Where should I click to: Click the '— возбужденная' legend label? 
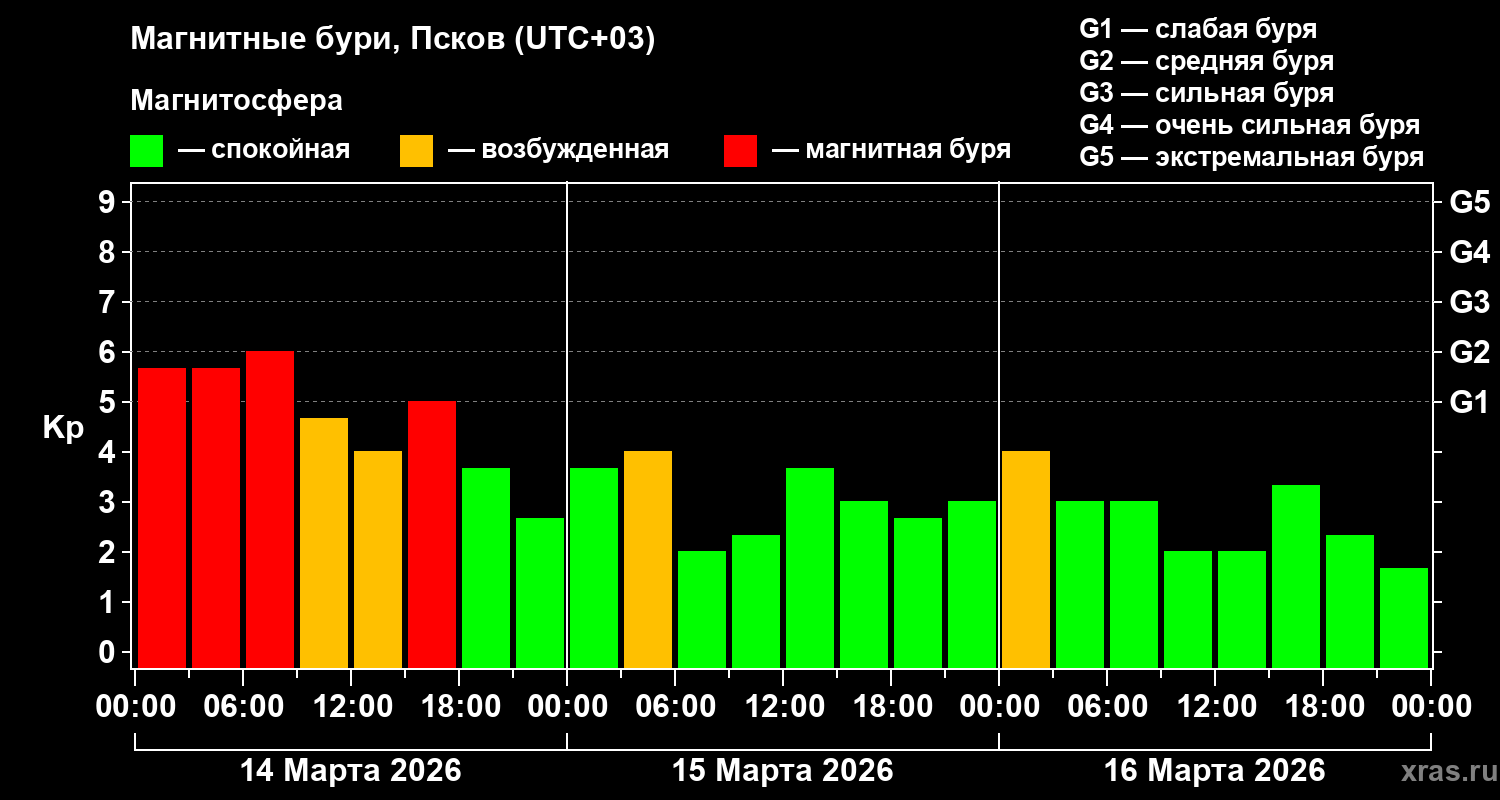point(559,150)
